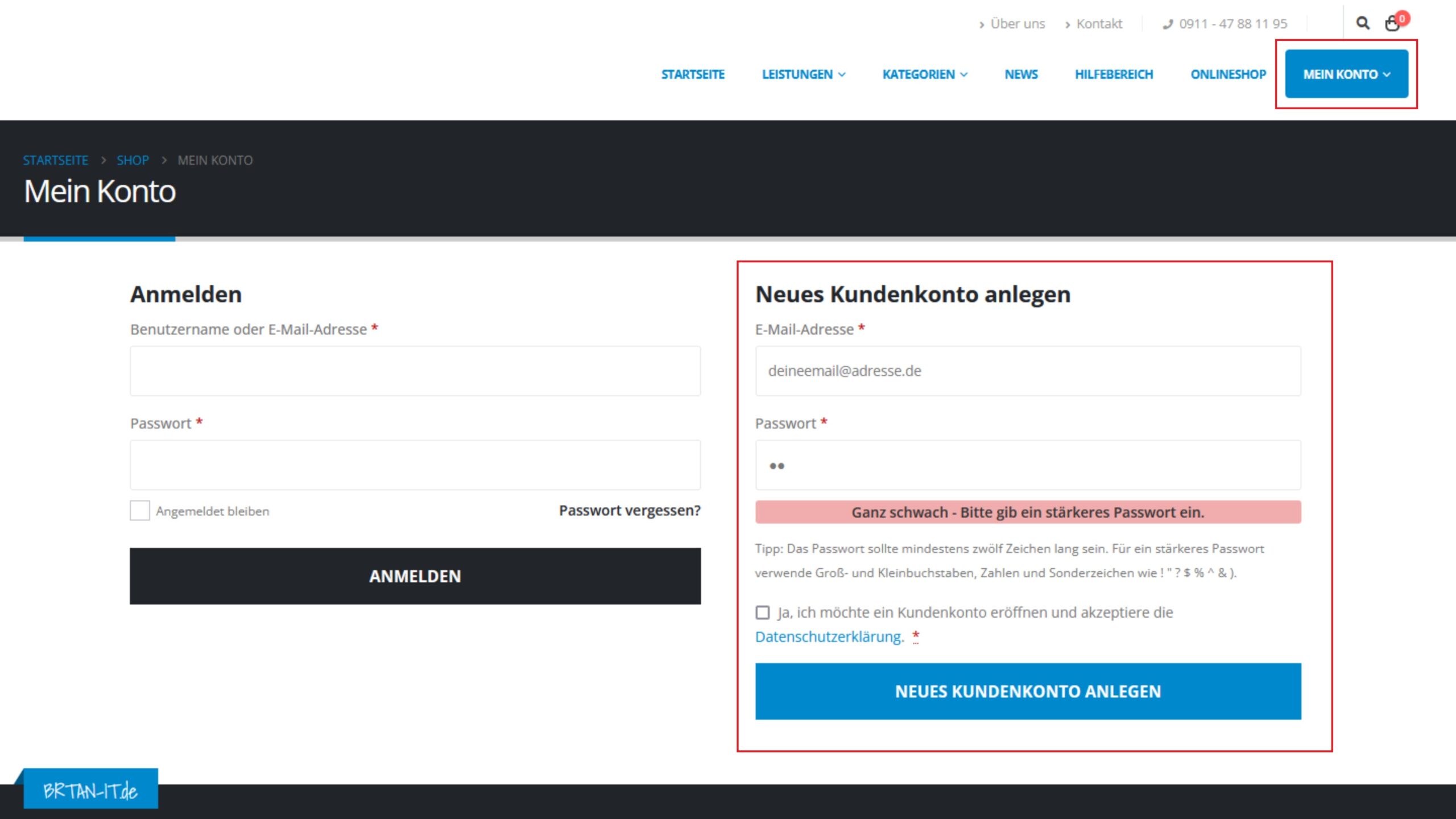This screenshot has width=1456, height=819.
Task: Tick the Angemeldet bleiben checkbox
Action: click(140, 511)
